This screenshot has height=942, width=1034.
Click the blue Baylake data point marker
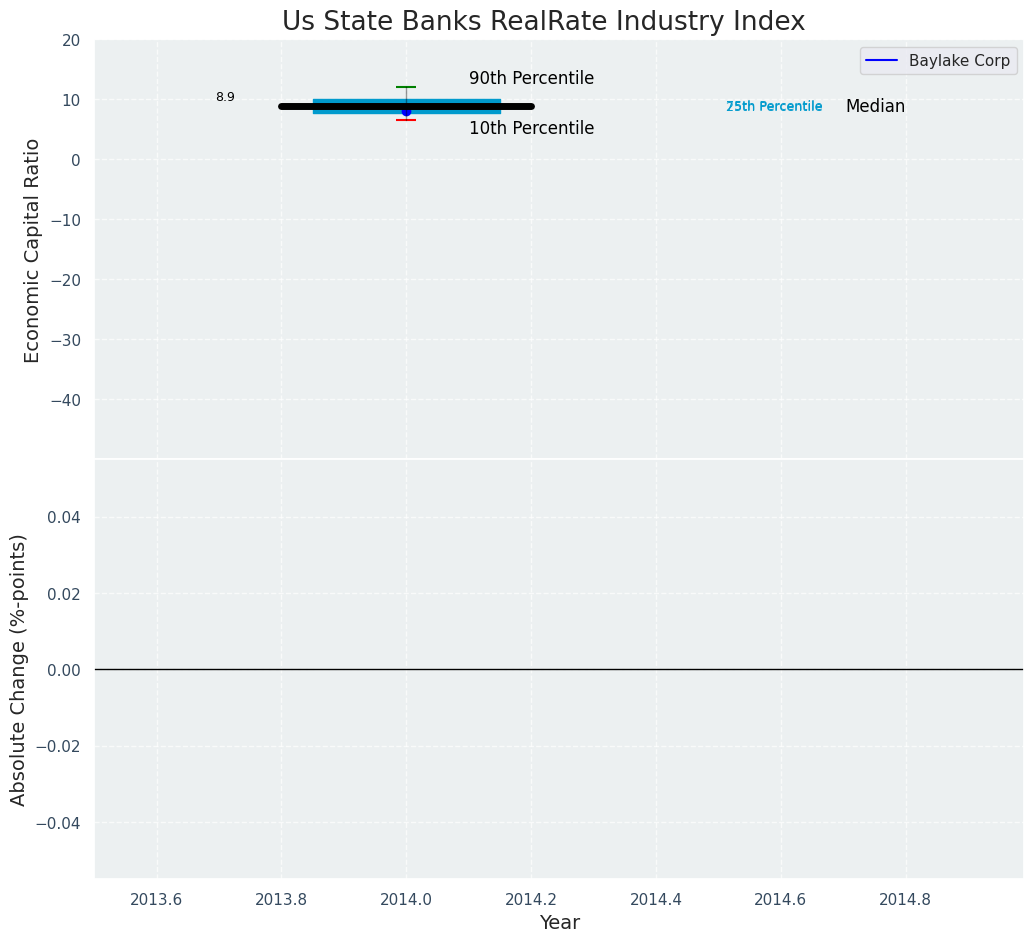click(406, 112)
